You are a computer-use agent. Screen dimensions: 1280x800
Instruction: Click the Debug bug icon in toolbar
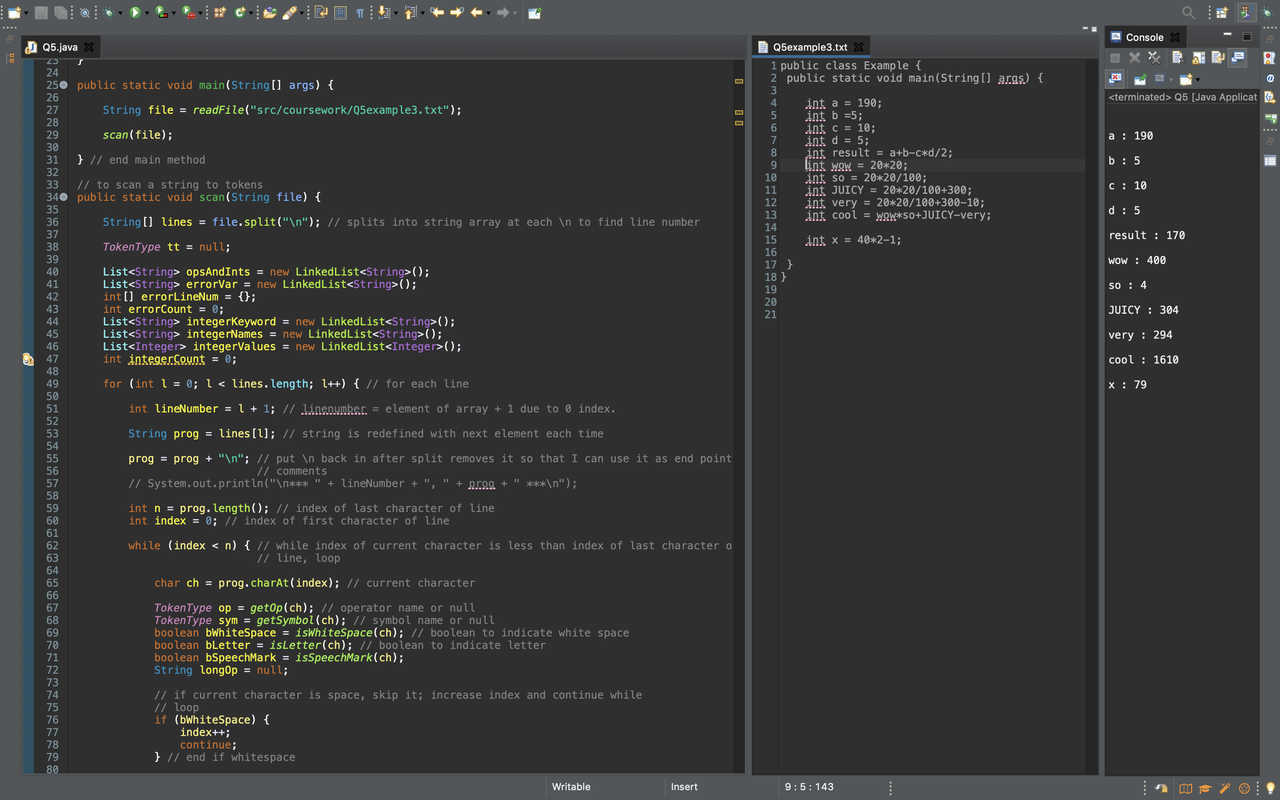(110, 13)
